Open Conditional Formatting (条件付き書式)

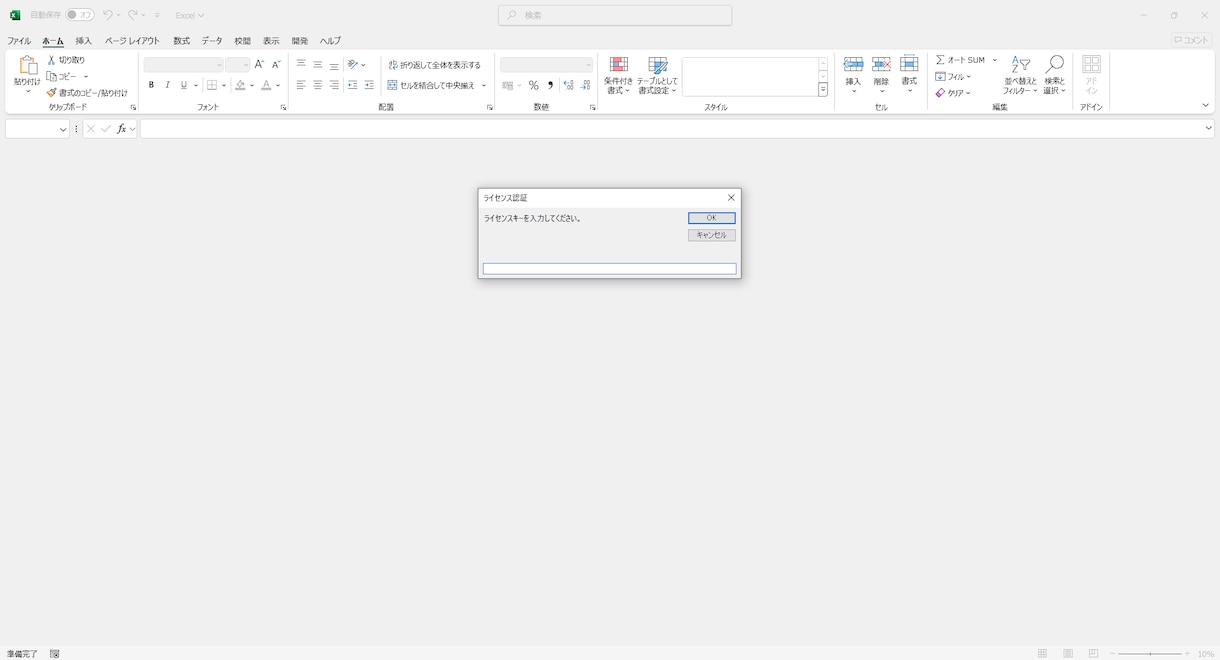[x=619, y=76]
